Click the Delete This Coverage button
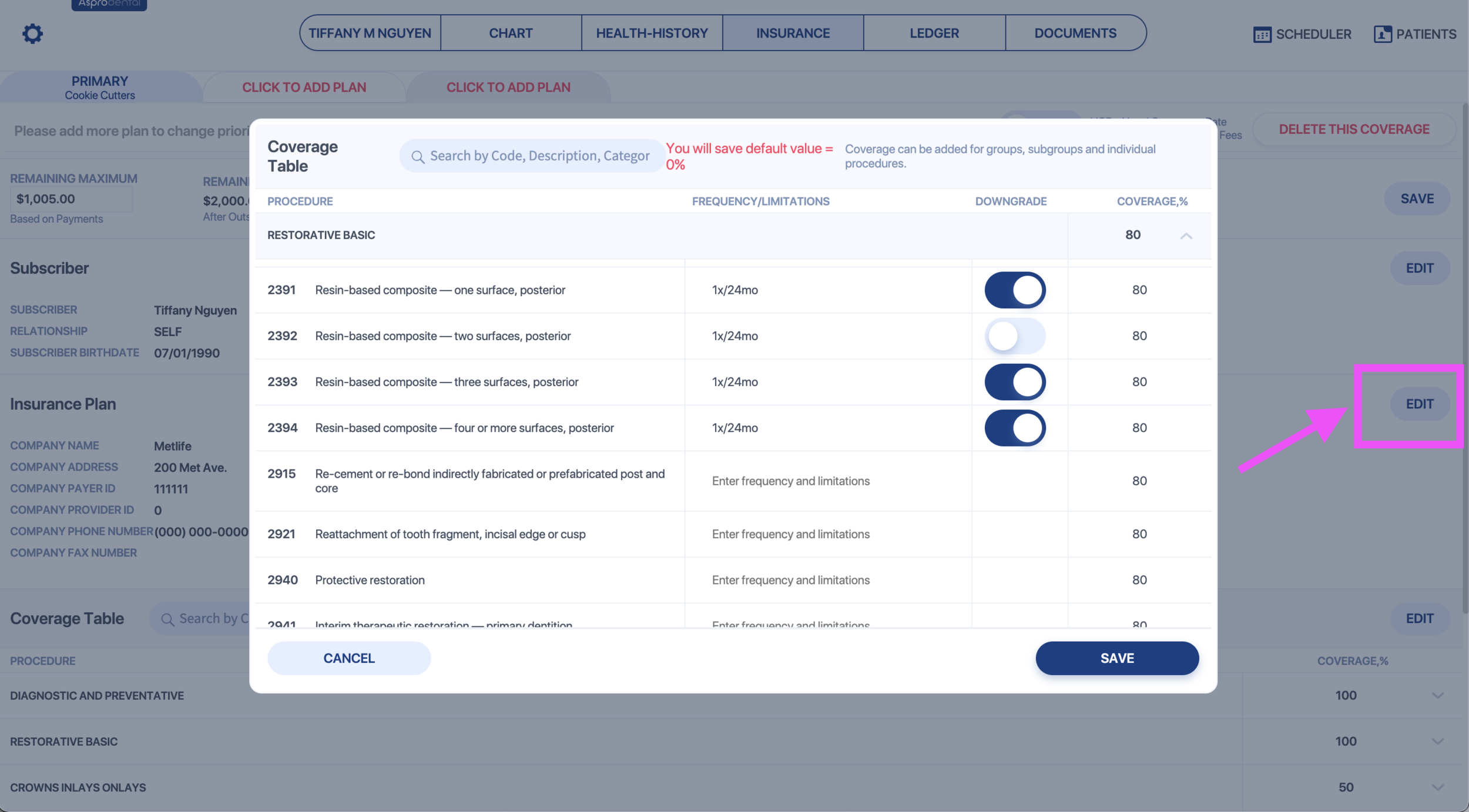 1354,129
